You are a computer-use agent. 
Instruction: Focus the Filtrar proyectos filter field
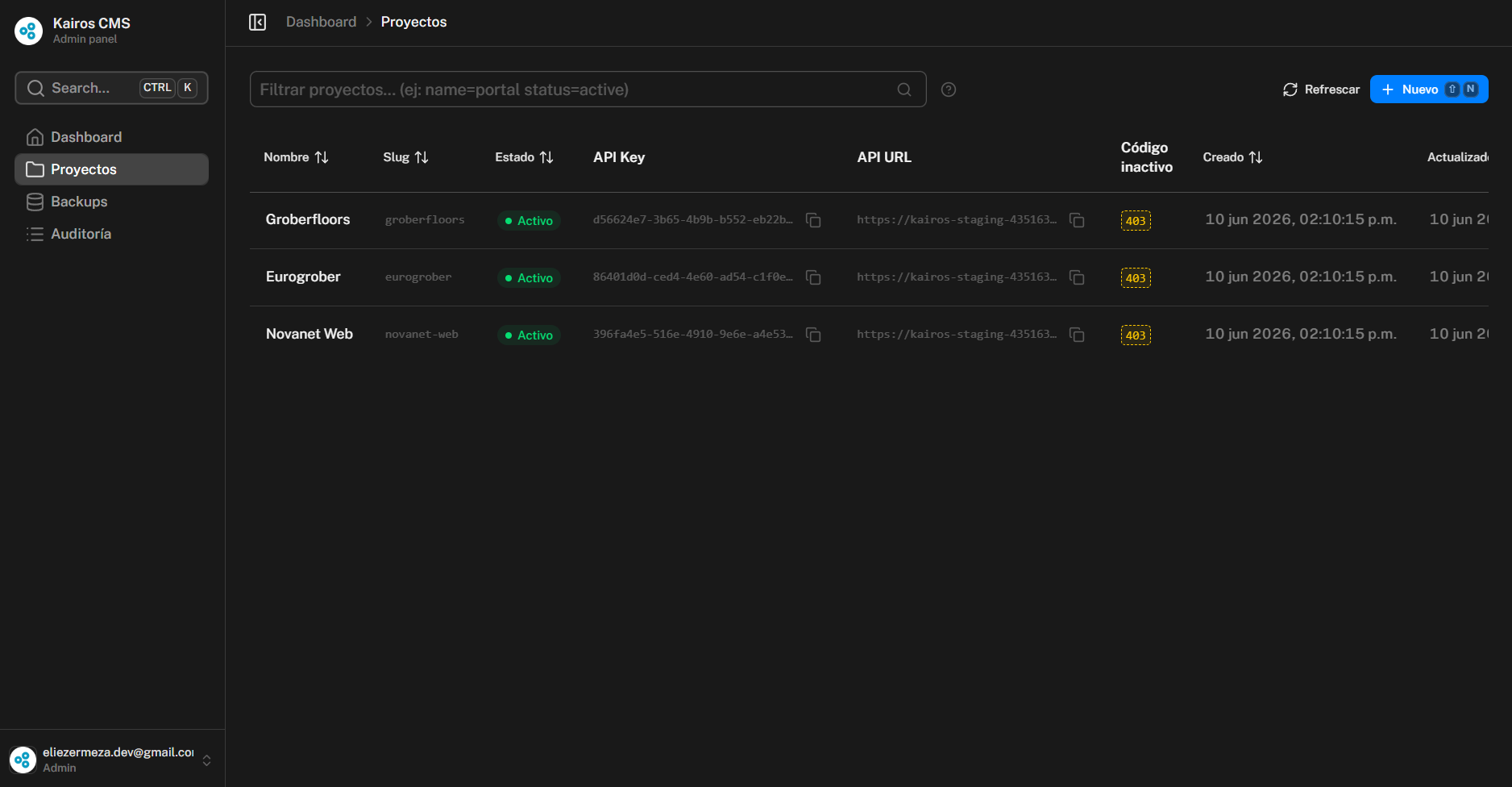pos(588,90)
